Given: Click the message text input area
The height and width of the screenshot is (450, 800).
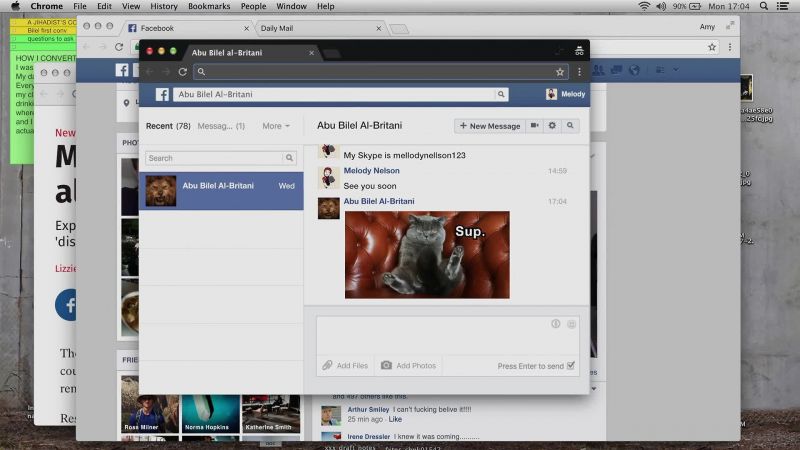Looking at the screenshot, I should (433, 335).
